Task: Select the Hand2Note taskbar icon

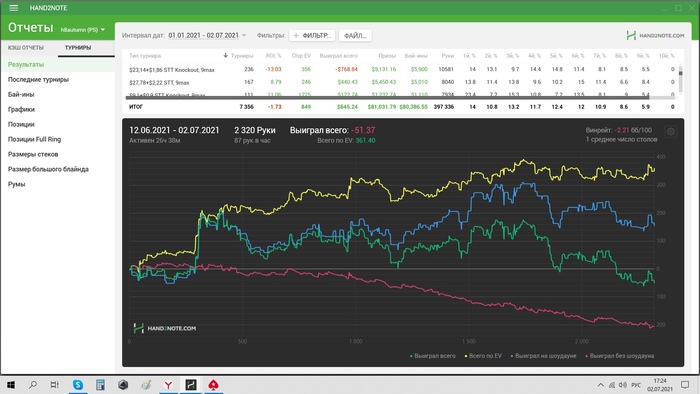Action: coord(191,385)
